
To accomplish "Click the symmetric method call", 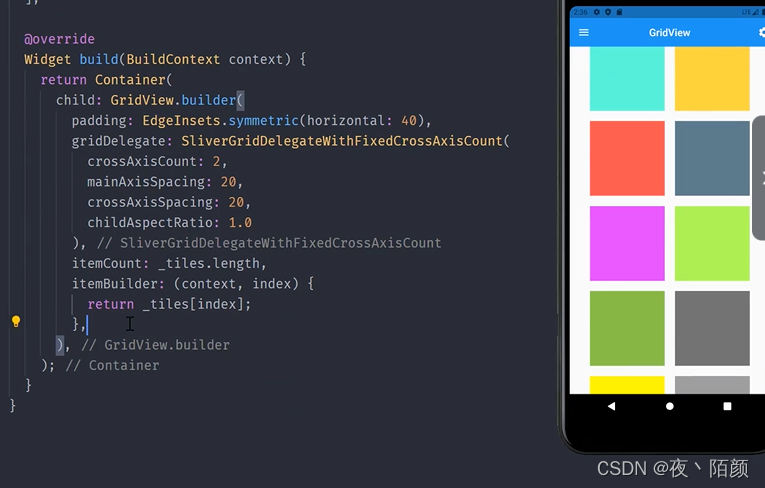I will (x=263, y=121).
